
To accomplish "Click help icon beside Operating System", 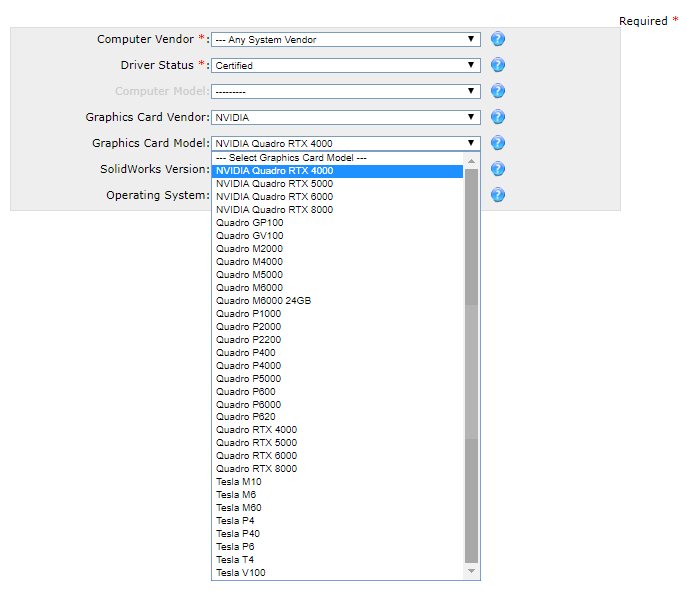I will click(497, 195).
